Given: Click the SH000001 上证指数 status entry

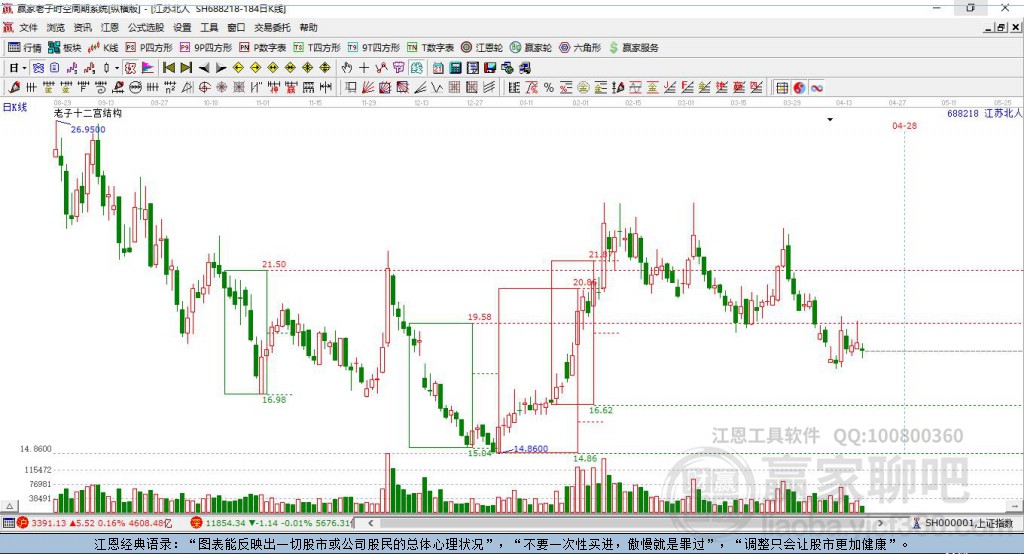Looking at the screenshot, I should click(963, 523).
